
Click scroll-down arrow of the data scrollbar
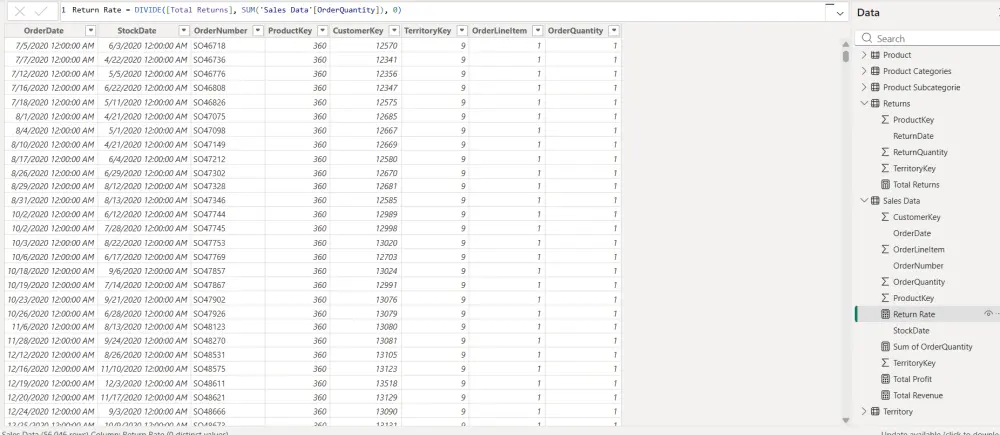[x=846, y=420]
